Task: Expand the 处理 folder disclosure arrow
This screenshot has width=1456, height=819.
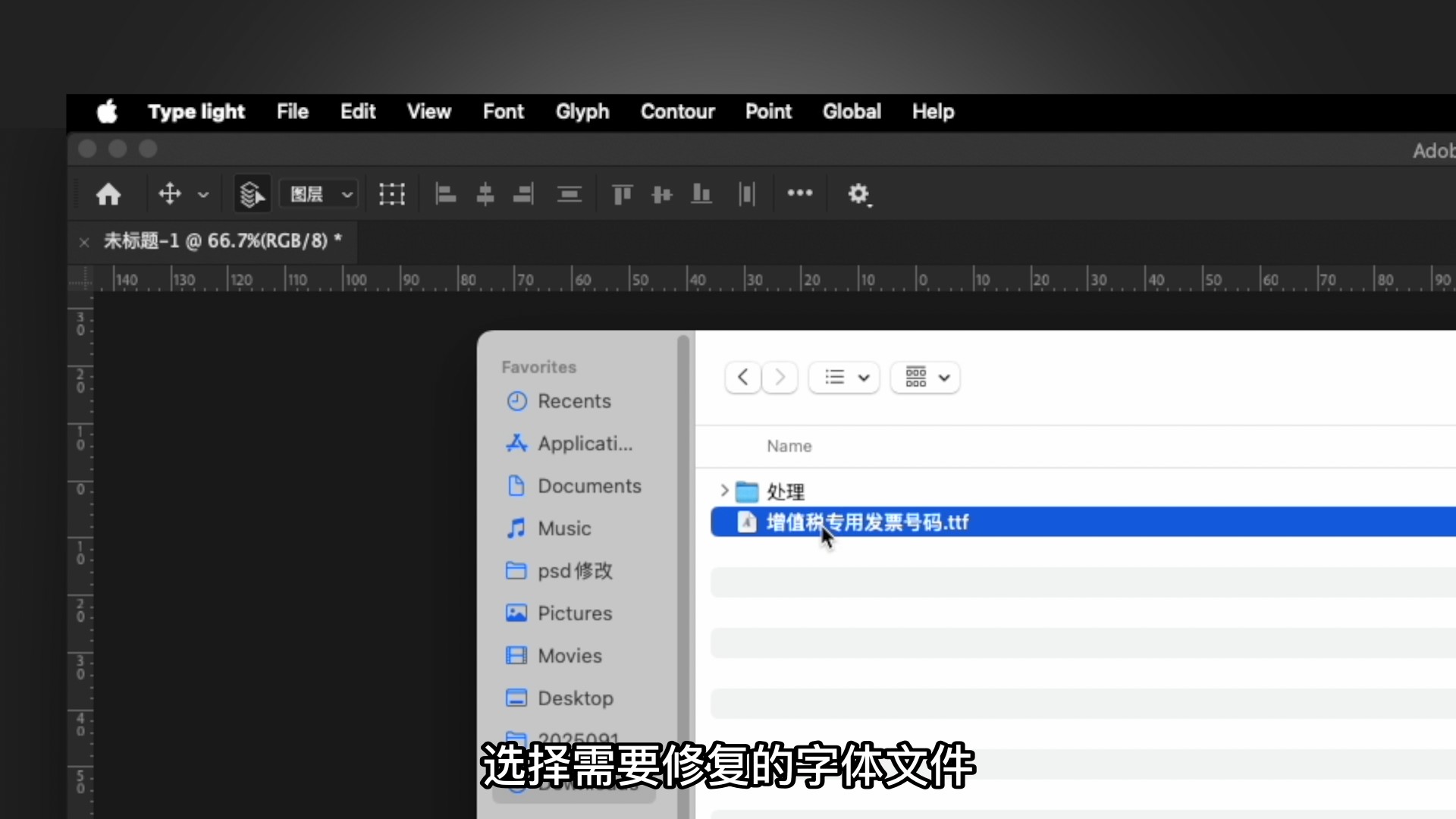Action: pos(724,491)
